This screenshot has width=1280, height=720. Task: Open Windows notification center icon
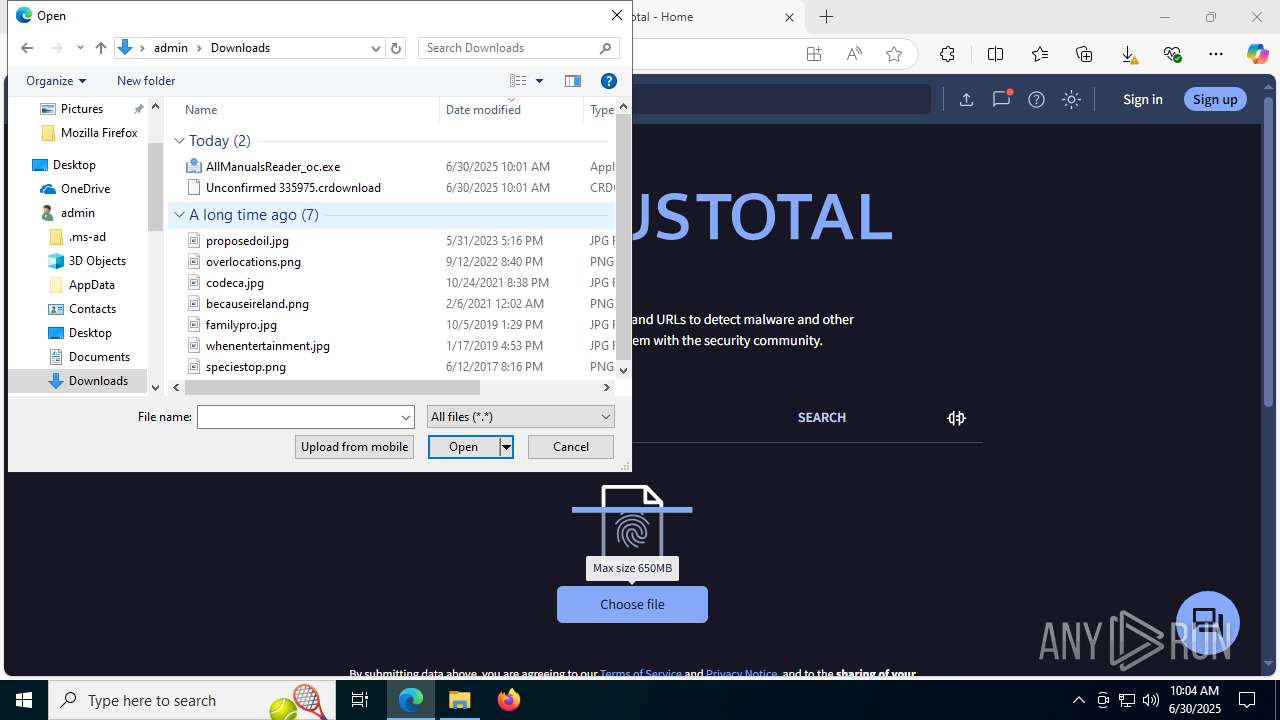click(1247, 700)
